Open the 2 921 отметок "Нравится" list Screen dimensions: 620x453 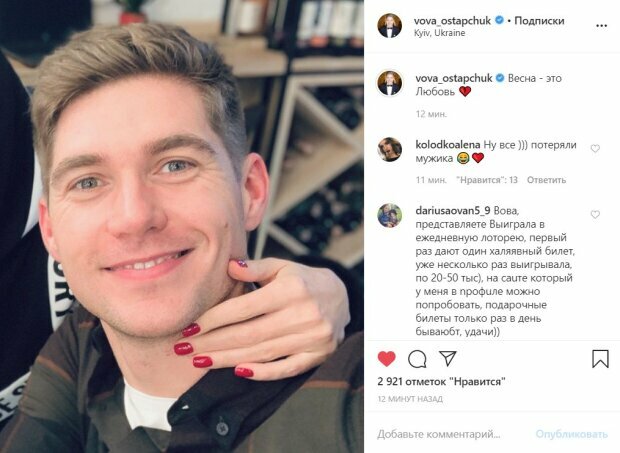pos(441,381)
